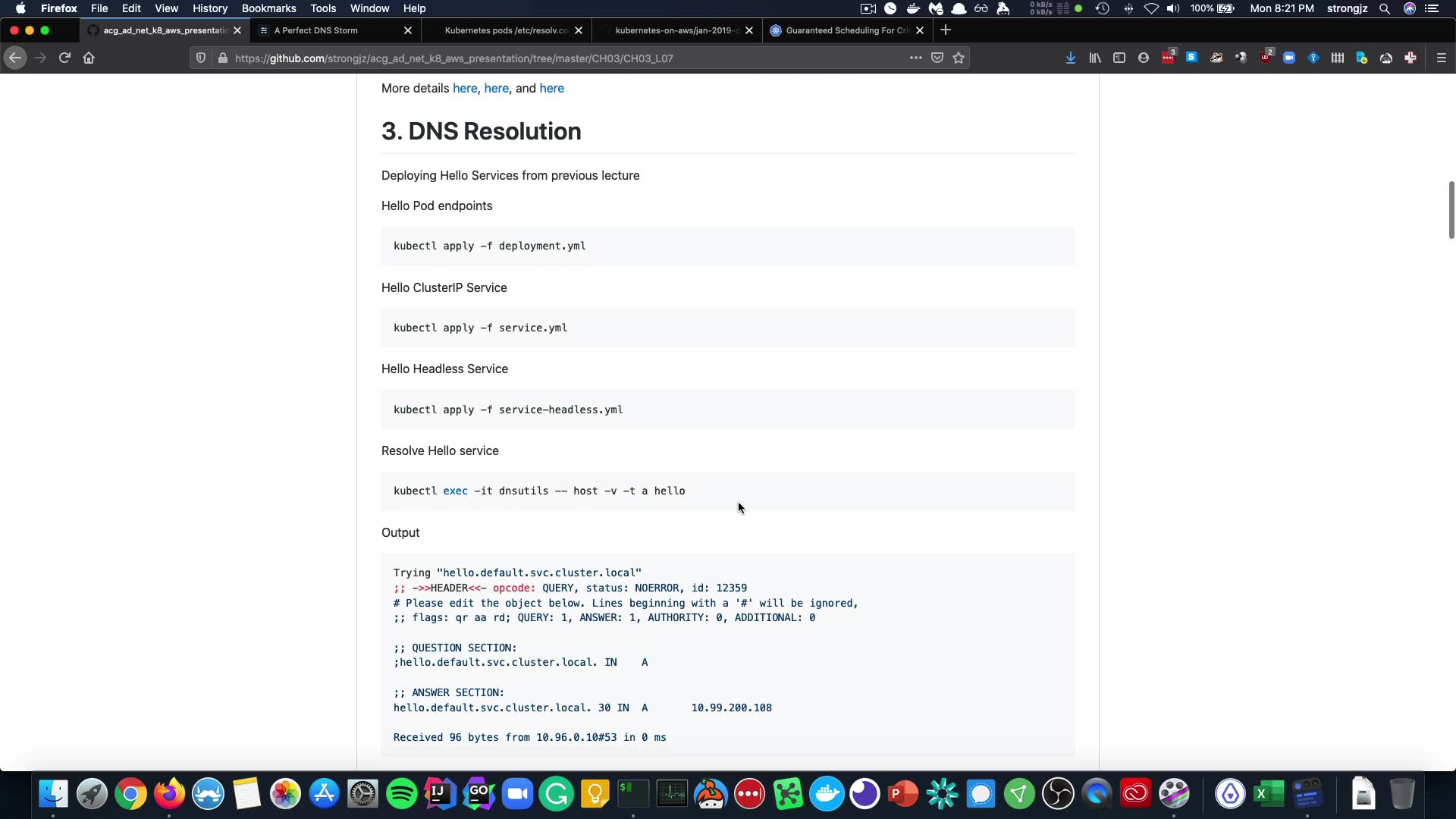Screen dimensions: 1456x819
Task: Open the Library bookshelf icon
Action: tap(1095, 58)
